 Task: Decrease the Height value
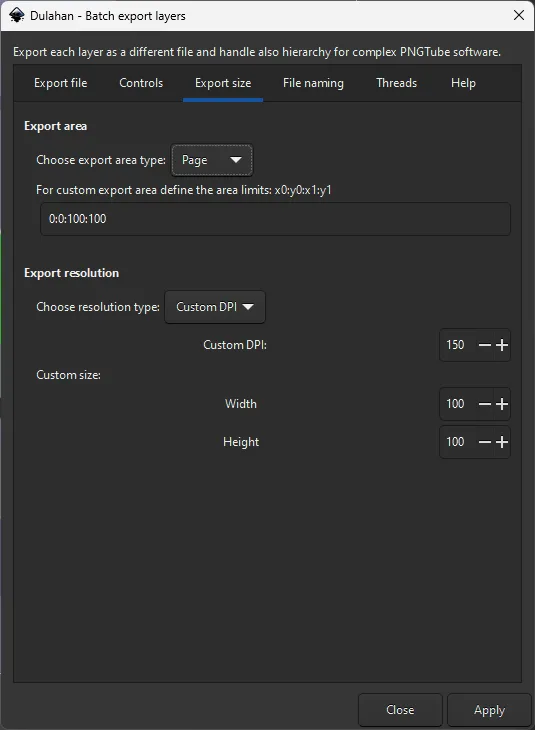[485, 442]
